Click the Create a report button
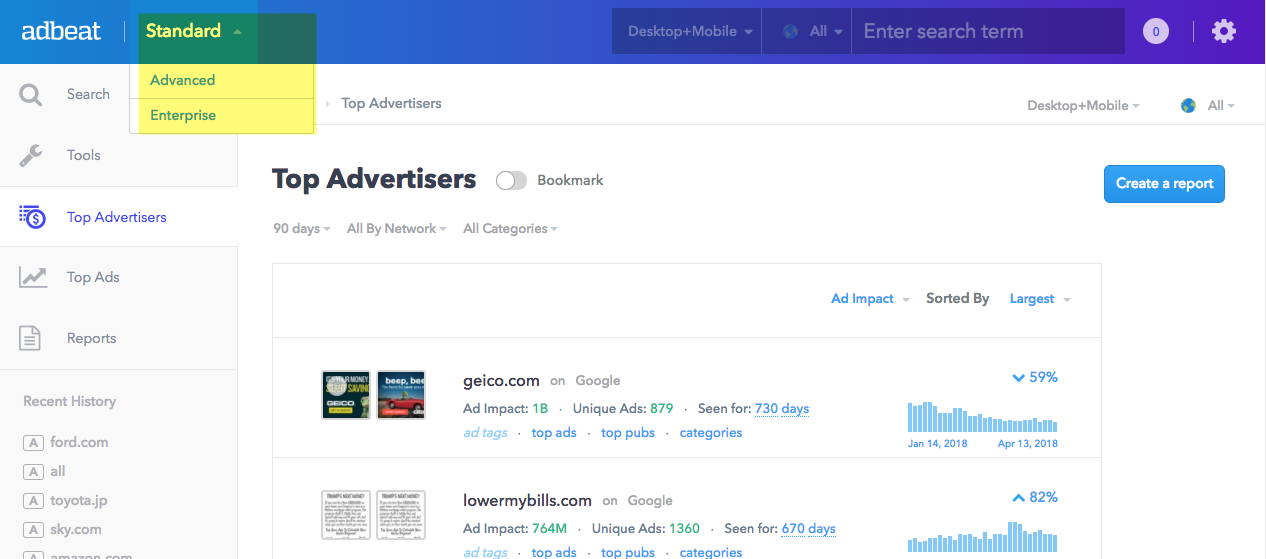Viewport: 1266px width, 559px height. tap(1164, 184)
